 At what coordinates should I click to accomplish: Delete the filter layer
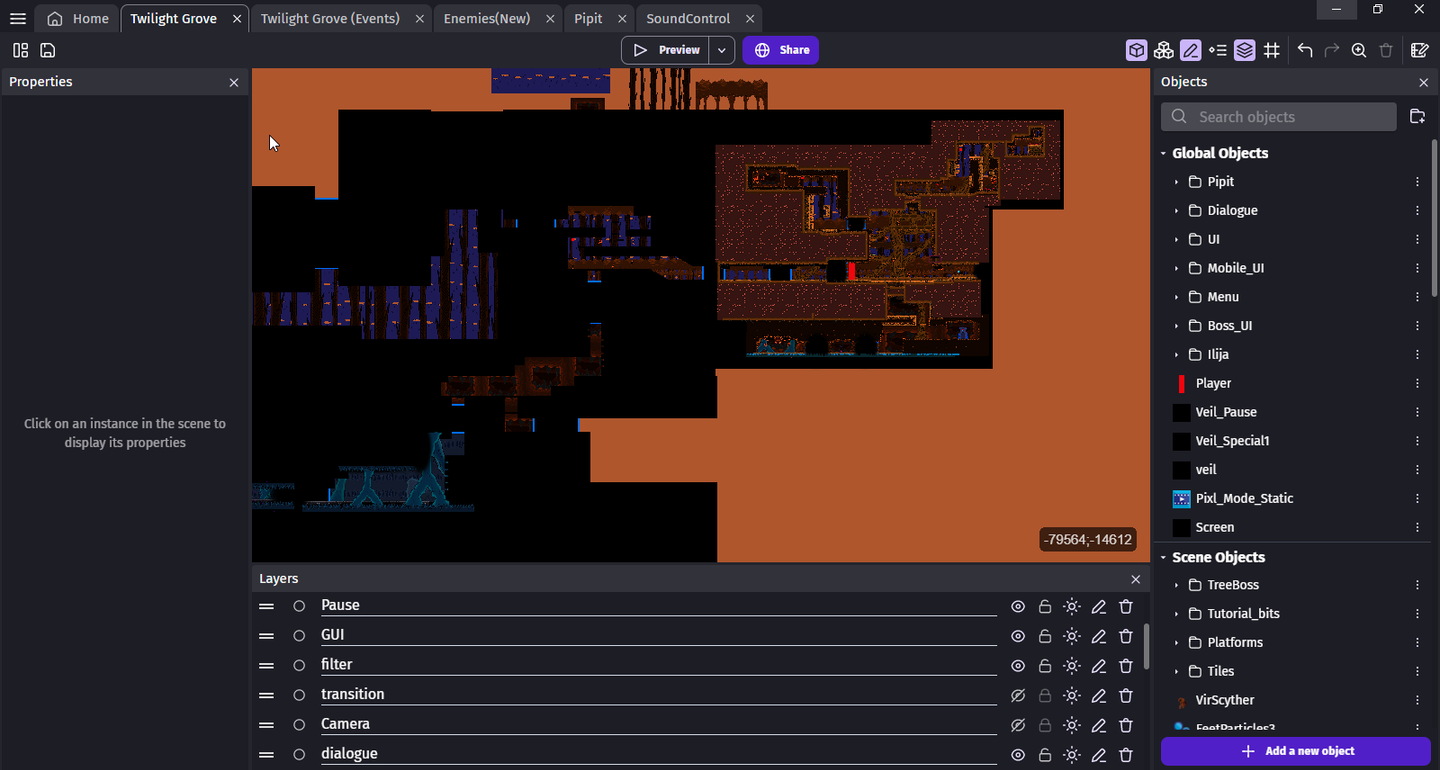click(x=1126, y=665)
